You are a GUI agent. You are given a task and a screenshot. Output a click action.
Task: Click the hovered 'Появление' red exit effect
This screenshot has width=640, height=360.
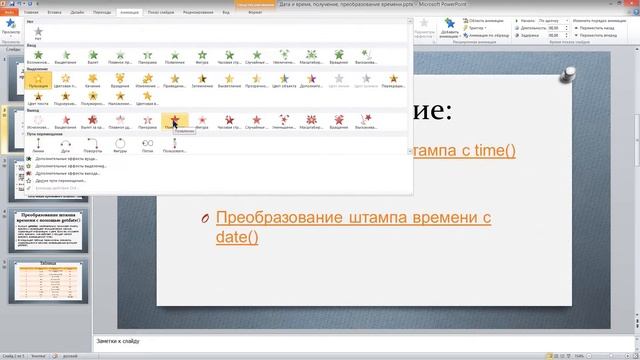[x=175, y=122]
